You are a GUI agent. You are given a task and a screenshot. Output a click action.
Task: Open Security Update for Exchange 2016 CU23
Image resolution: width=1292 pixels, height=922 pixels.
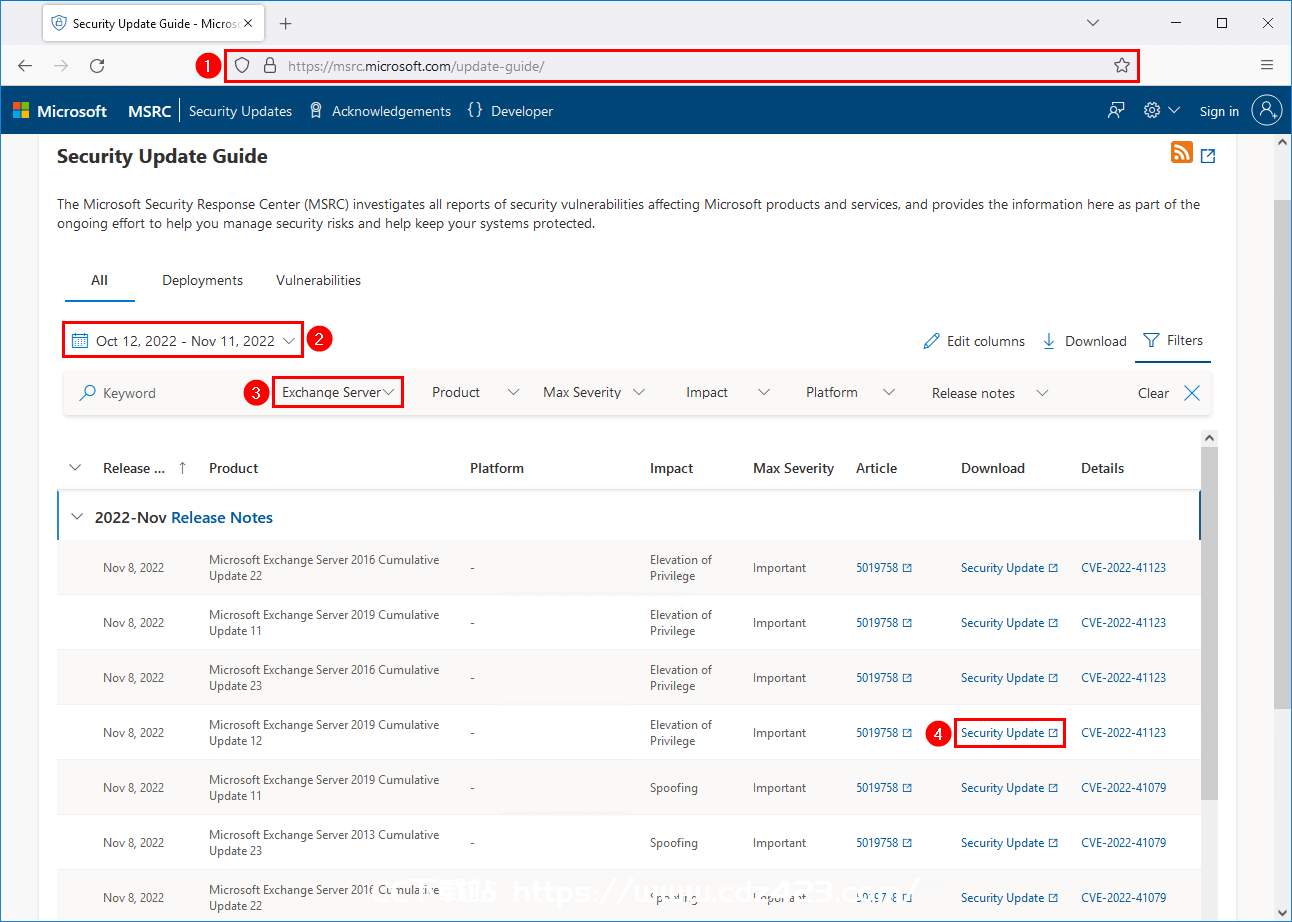click(x=1009, y=678)
